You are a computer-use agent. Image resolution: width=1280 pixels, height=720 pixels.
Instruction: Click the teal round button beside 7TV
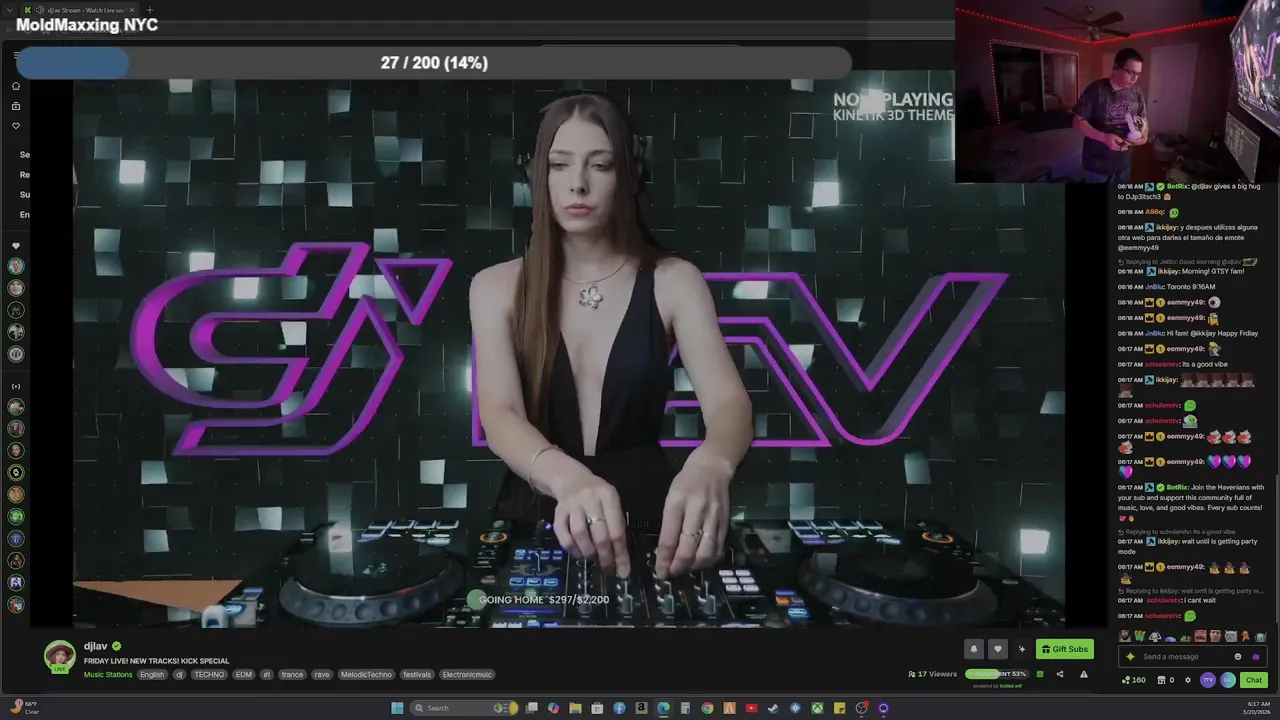[x=1228, y=680]
